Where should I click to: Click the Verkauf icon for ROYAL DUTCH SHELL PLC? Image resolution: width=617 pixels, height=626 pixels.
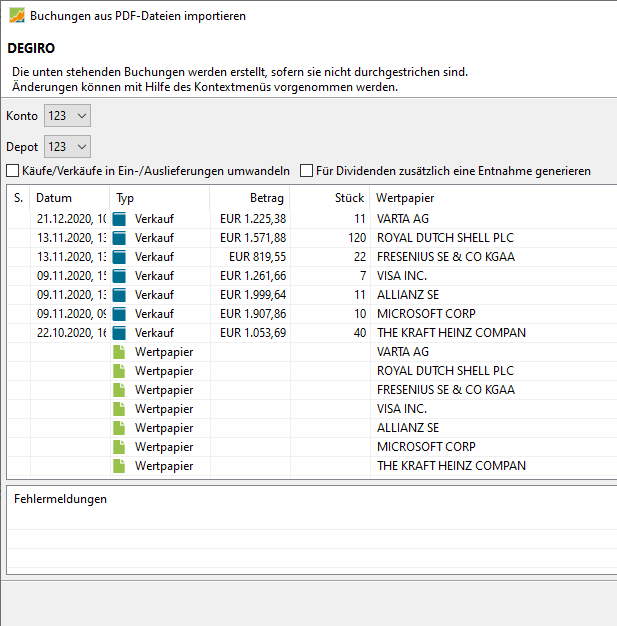click(119, 238)
